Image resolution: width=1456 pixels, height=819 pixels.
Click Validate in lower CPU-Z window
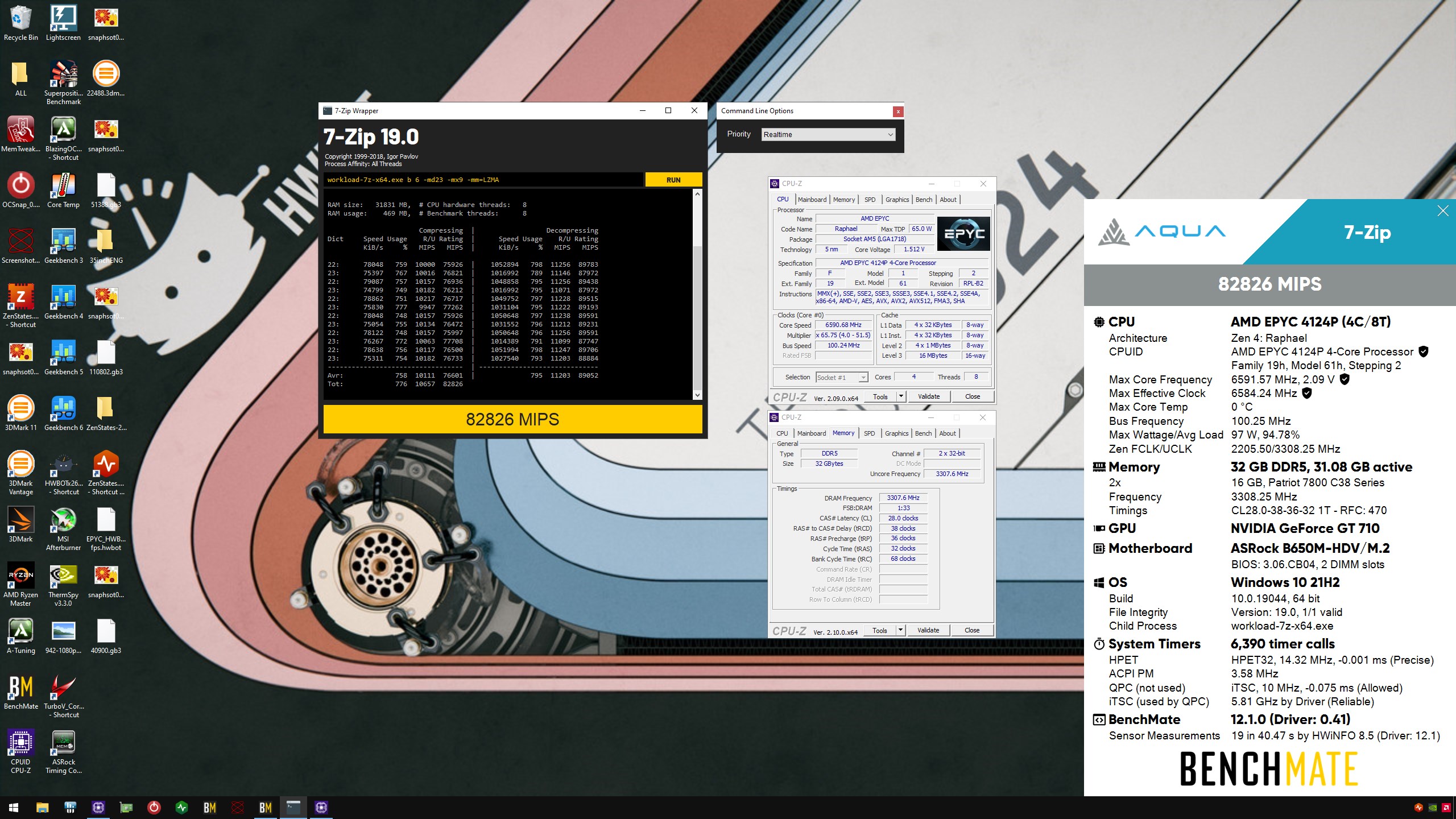(x=928, y=630)
